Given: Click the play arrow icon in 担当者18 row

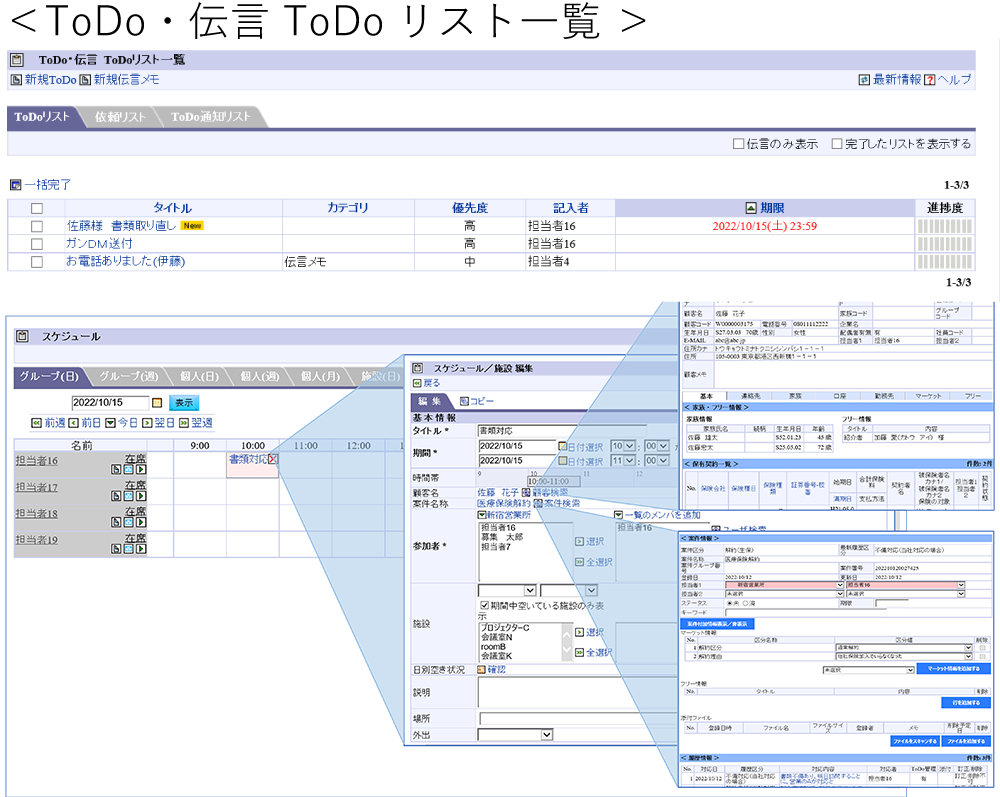Looking at the screenshot, I should [x=141, y=522].
